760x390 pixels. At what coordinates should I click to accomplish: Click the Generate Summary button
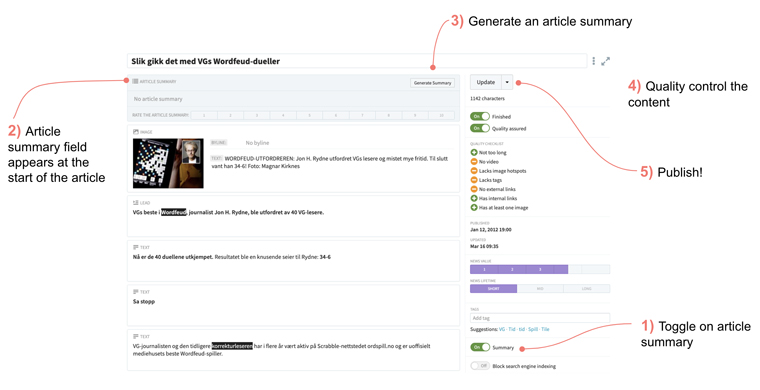432,83
